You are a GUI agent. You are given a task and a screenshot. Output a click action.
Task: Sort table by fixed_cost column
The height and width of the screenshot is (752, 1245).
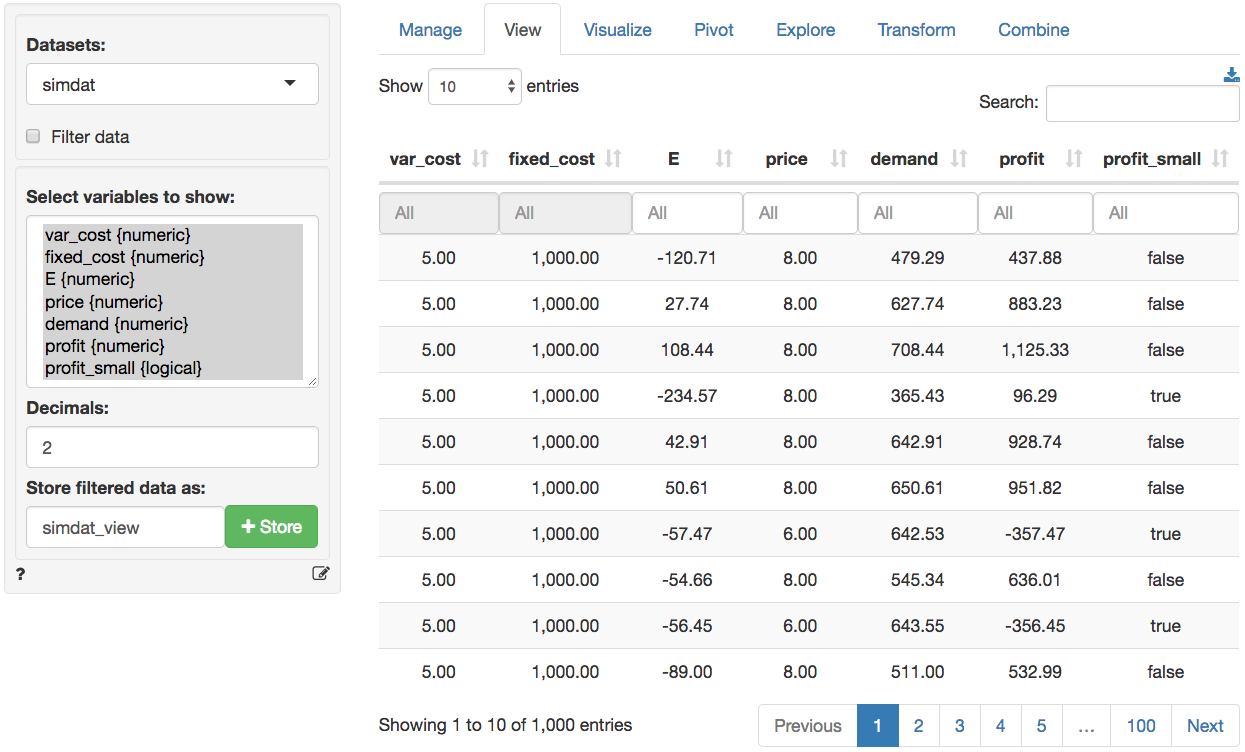(x=613, y=159)
